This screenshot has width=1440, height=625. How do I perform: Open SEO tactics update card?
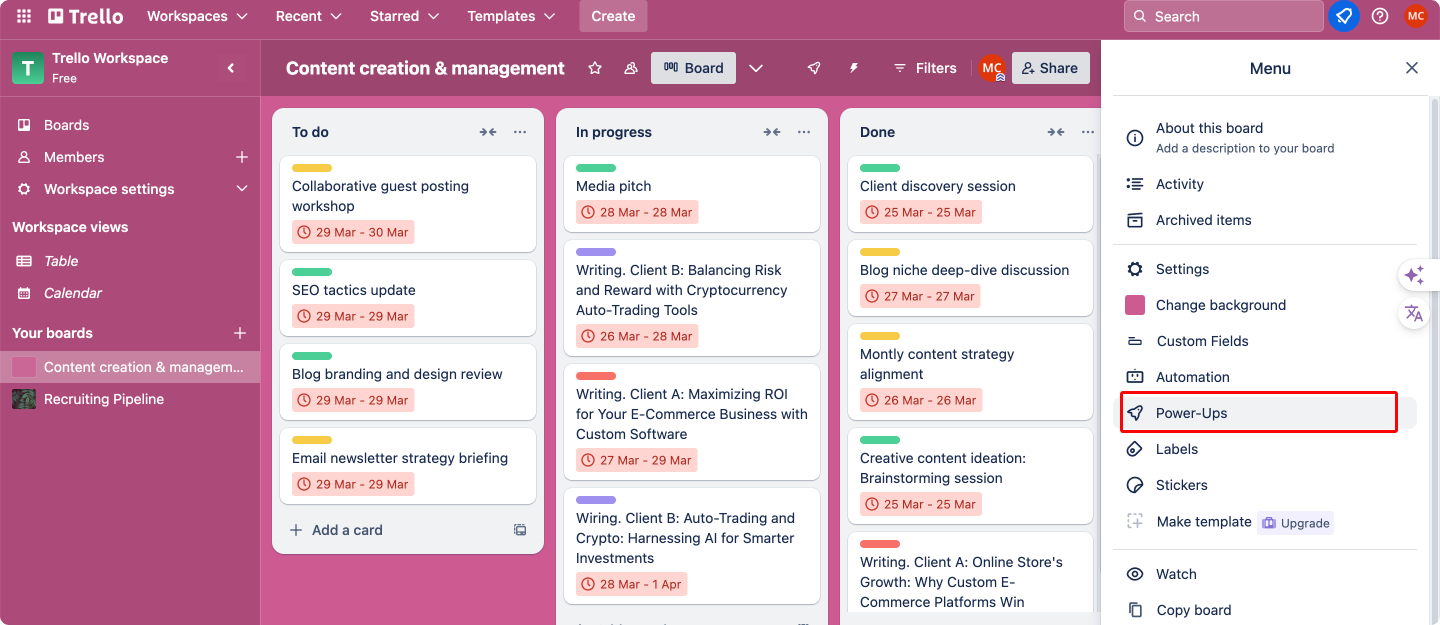(x=408, y=298)
